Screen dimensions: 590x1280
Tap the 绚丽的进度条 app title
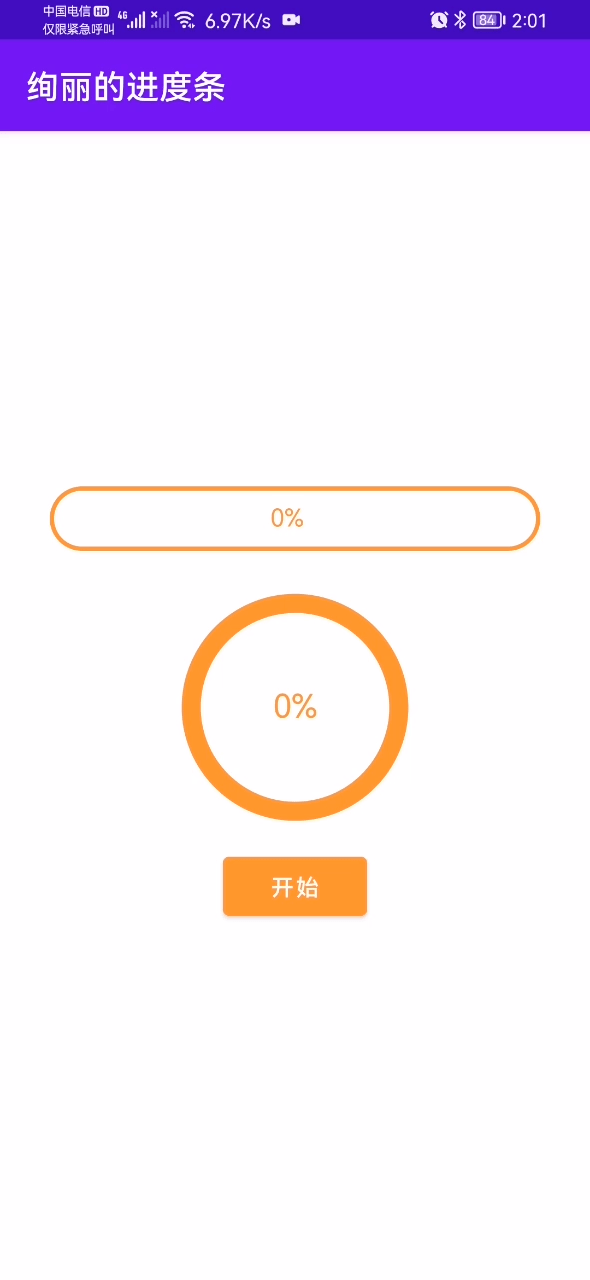point(126,87)
